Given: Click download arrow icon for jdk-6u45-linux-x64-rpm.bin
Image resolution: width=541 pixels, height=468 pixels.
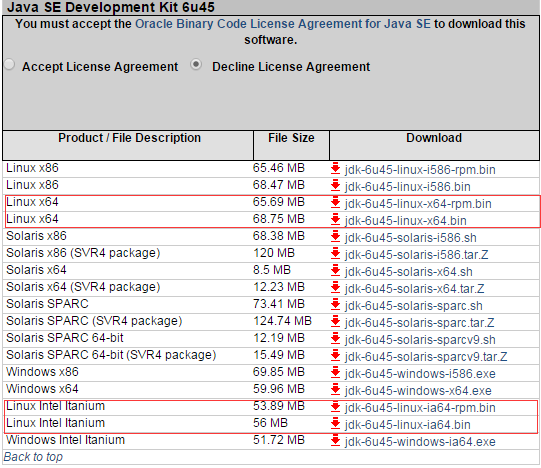Looking at the screenshot, I should click(x=335, y=202).
